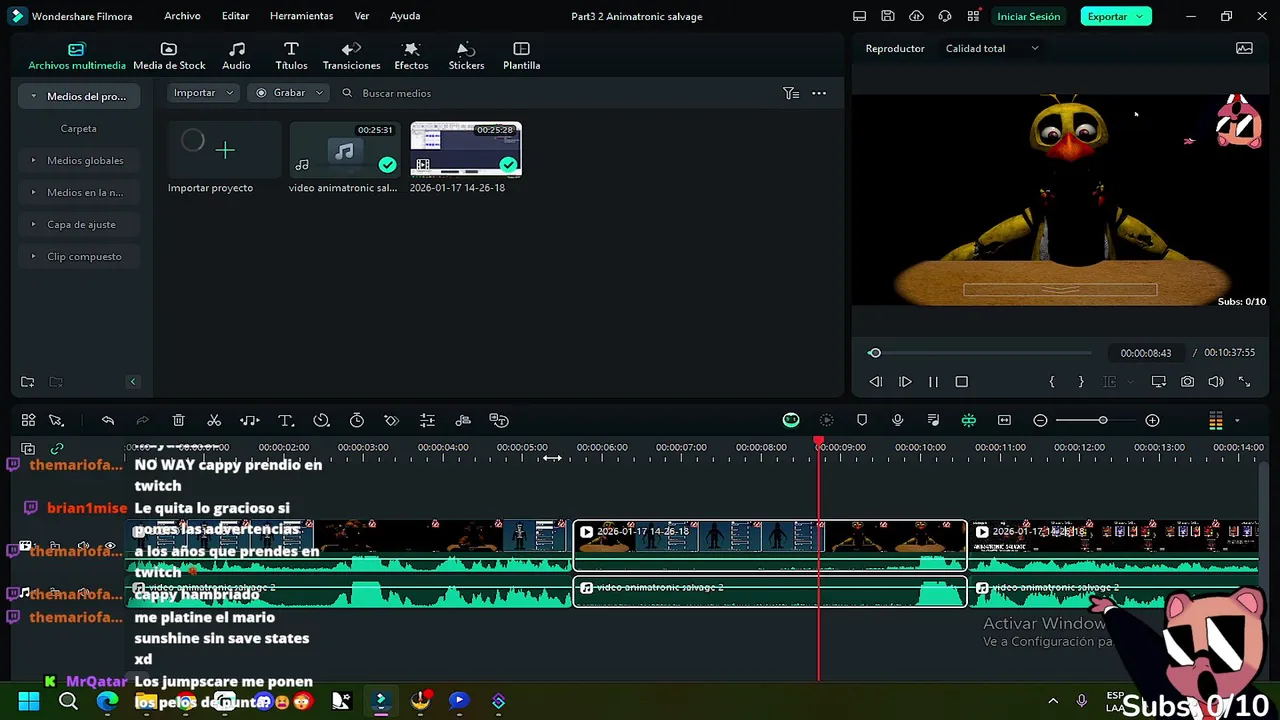Click the Buscar medios search field

[x=396, y=93]
